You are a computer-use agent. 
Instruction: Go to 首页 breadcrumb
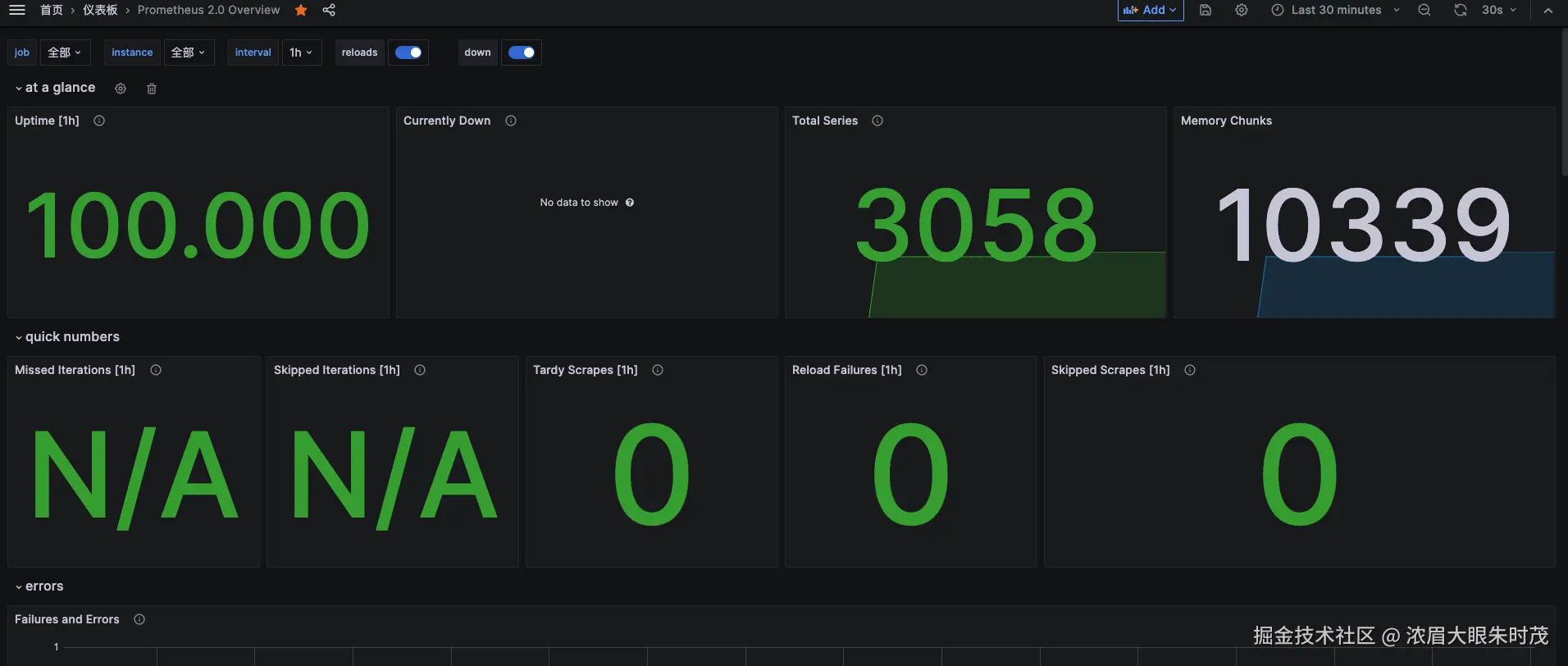(52, 10)
